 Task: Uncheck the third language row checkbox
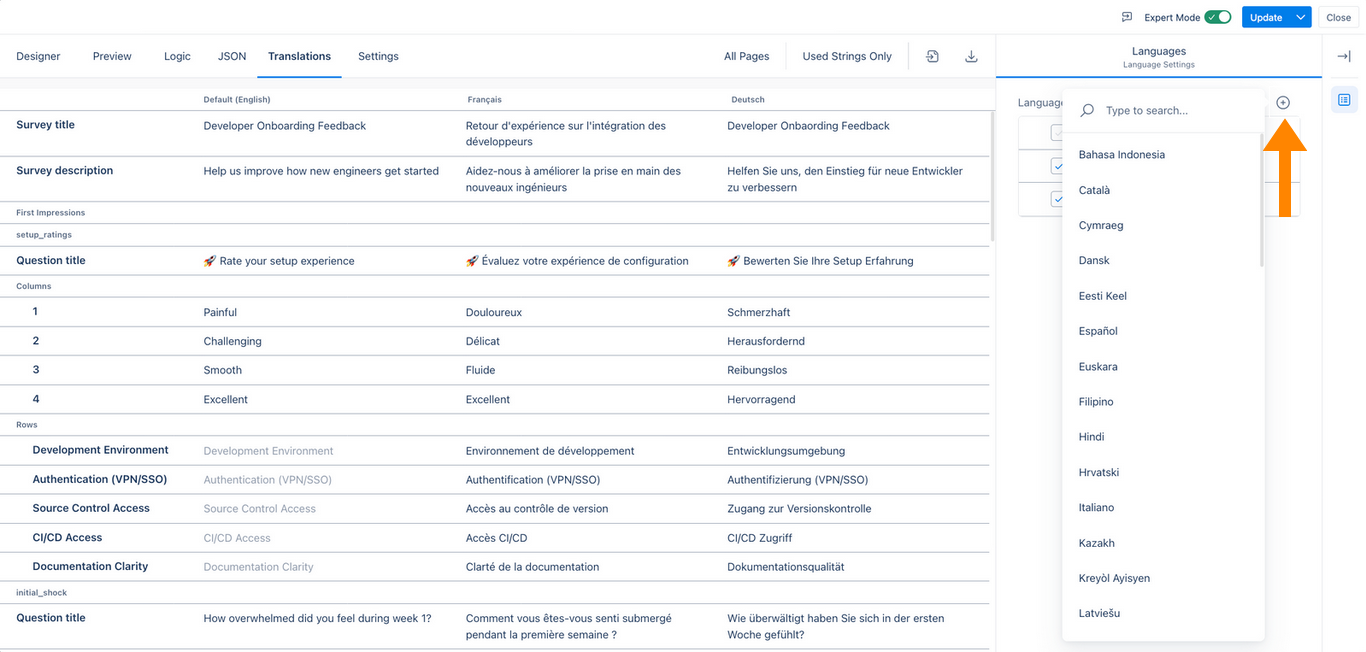pos(1057,199)
